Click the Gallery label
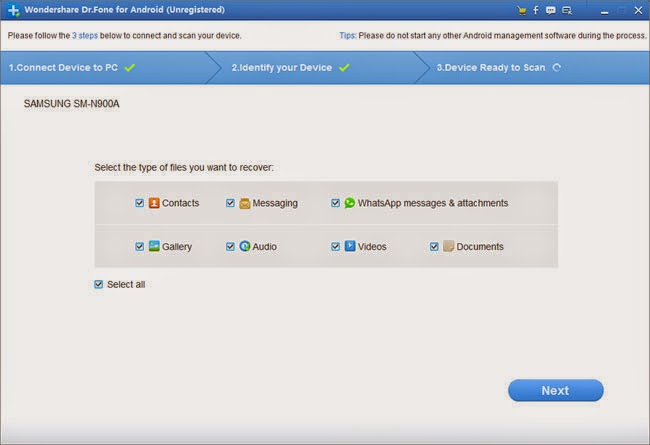Image resolution: width=650 pixels, height=445 pixels. click(x=177, y=246)
